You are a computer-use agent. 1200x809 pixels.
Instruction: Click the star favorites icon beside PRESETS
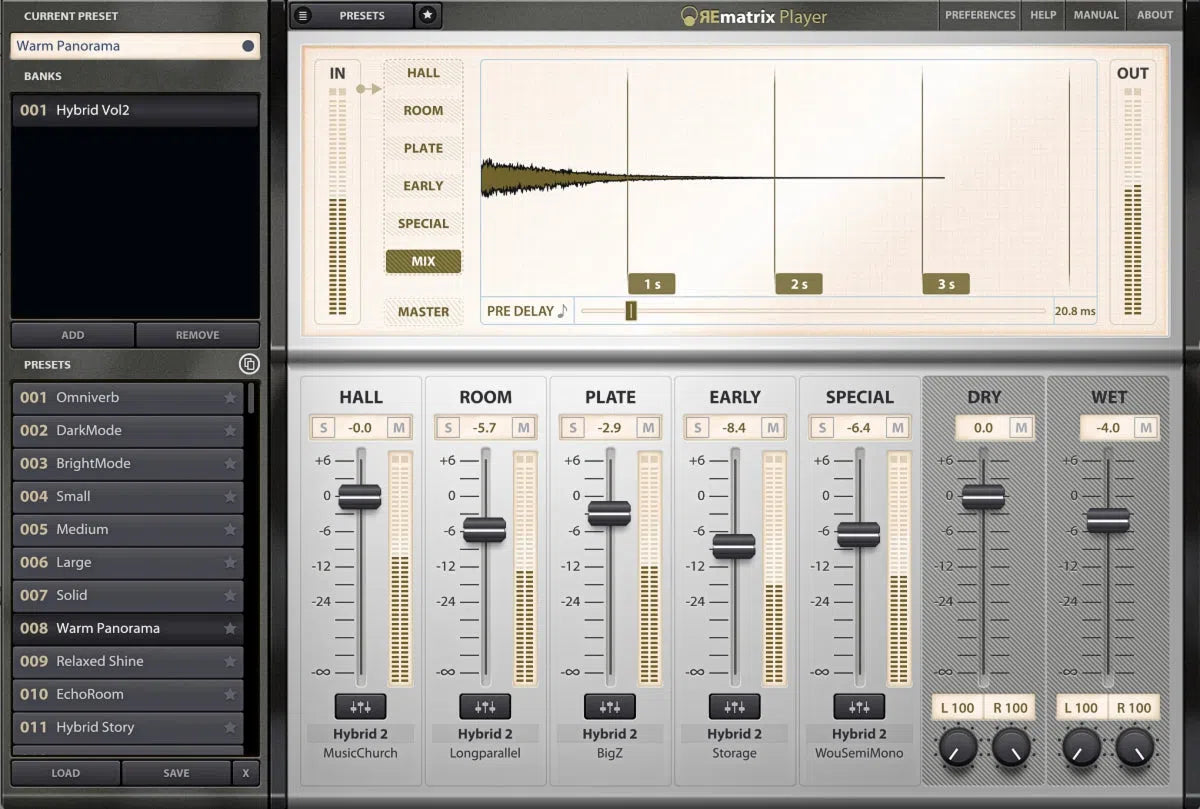click(x=428, y=15)
